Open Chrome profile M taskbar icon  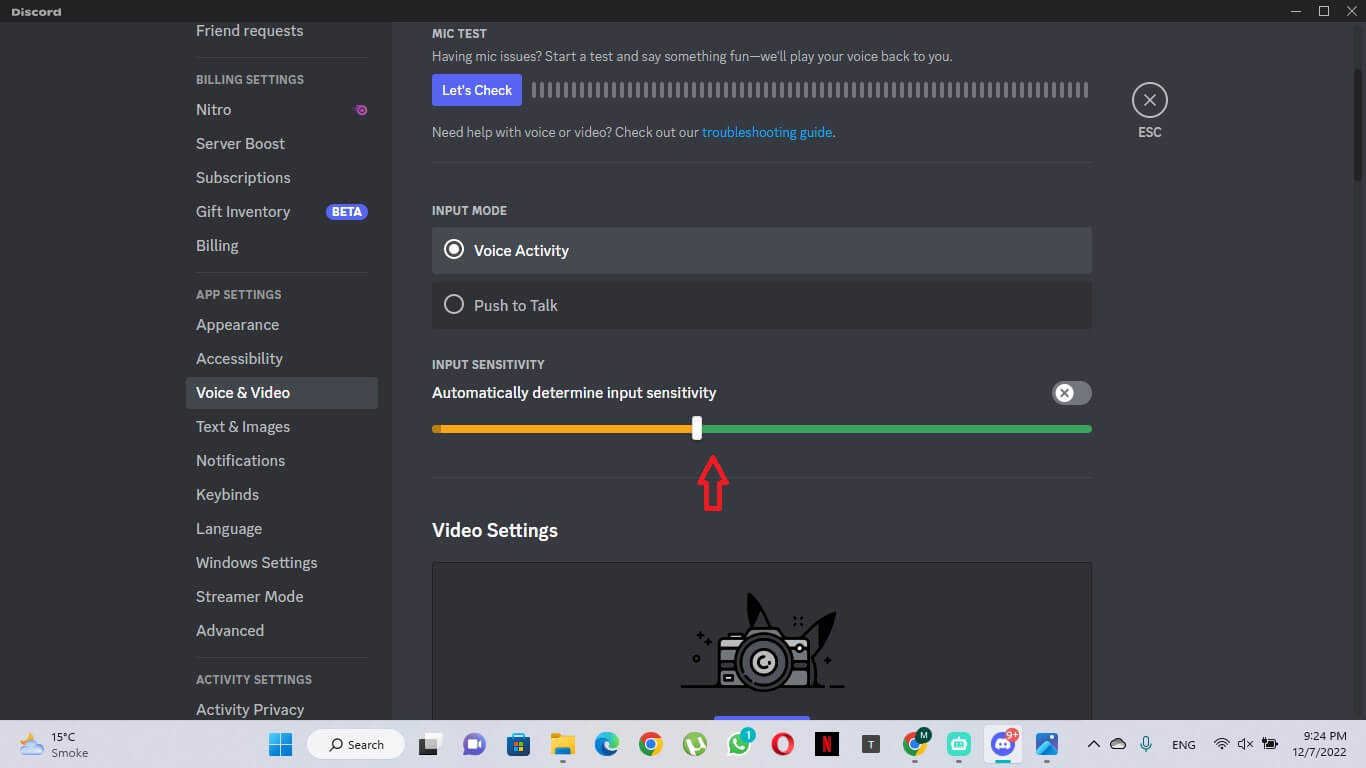pos(915,744)
